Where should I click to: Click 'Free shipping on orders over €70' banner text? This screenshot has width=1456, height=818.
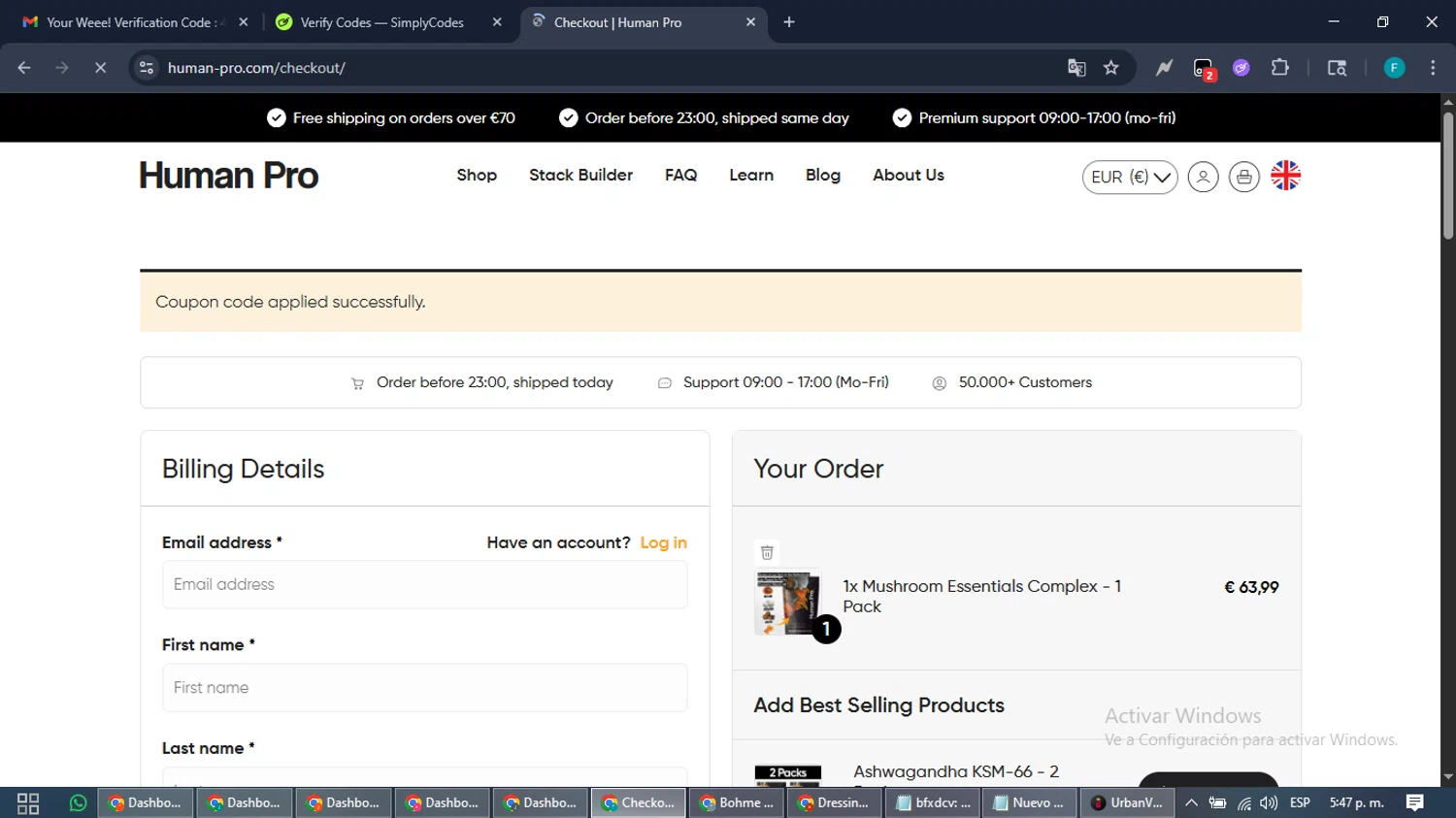[x=404, y=118]
